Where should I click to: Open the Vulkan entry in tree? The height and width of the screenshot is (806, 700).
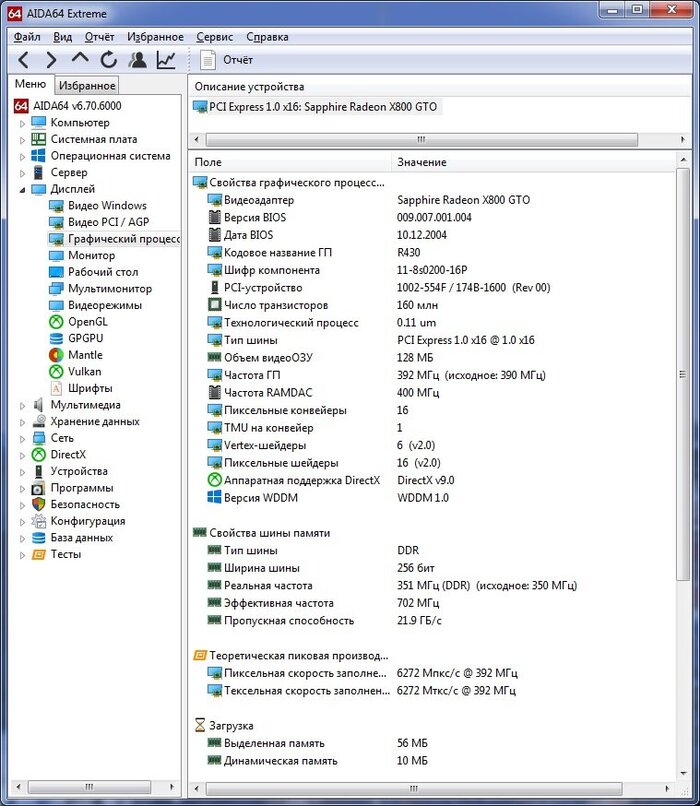pyautogui.click(x=84, y=371)
